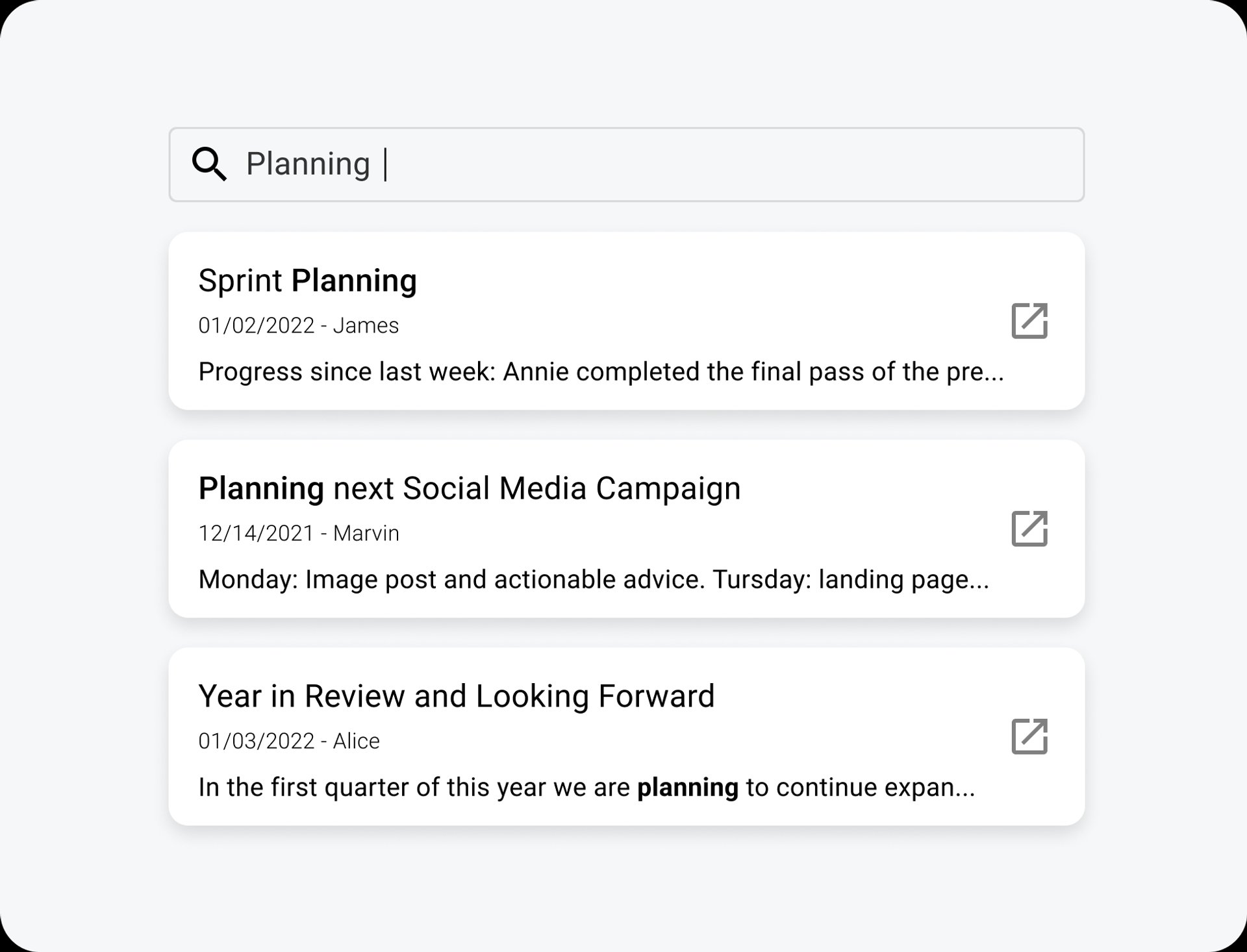
Task: Place cursor after the word Planning in search
Action: point(384,164)
